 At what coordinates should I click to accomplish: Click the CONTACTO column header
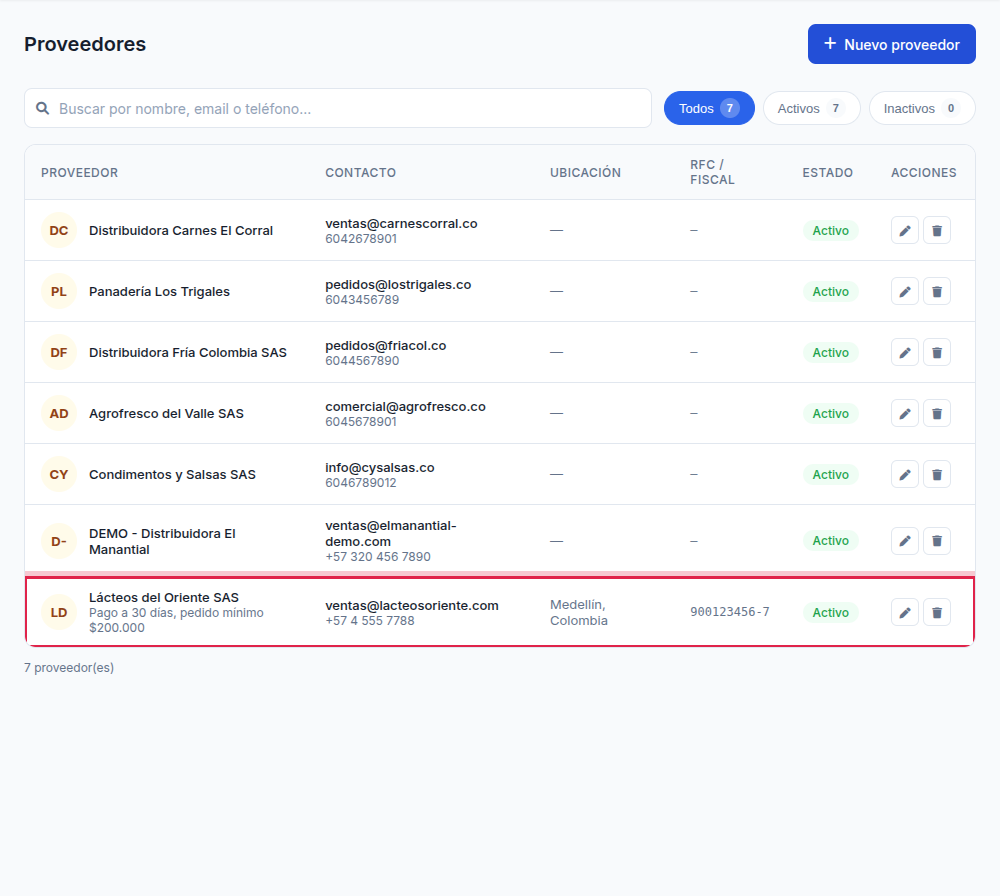coord(360,173)
